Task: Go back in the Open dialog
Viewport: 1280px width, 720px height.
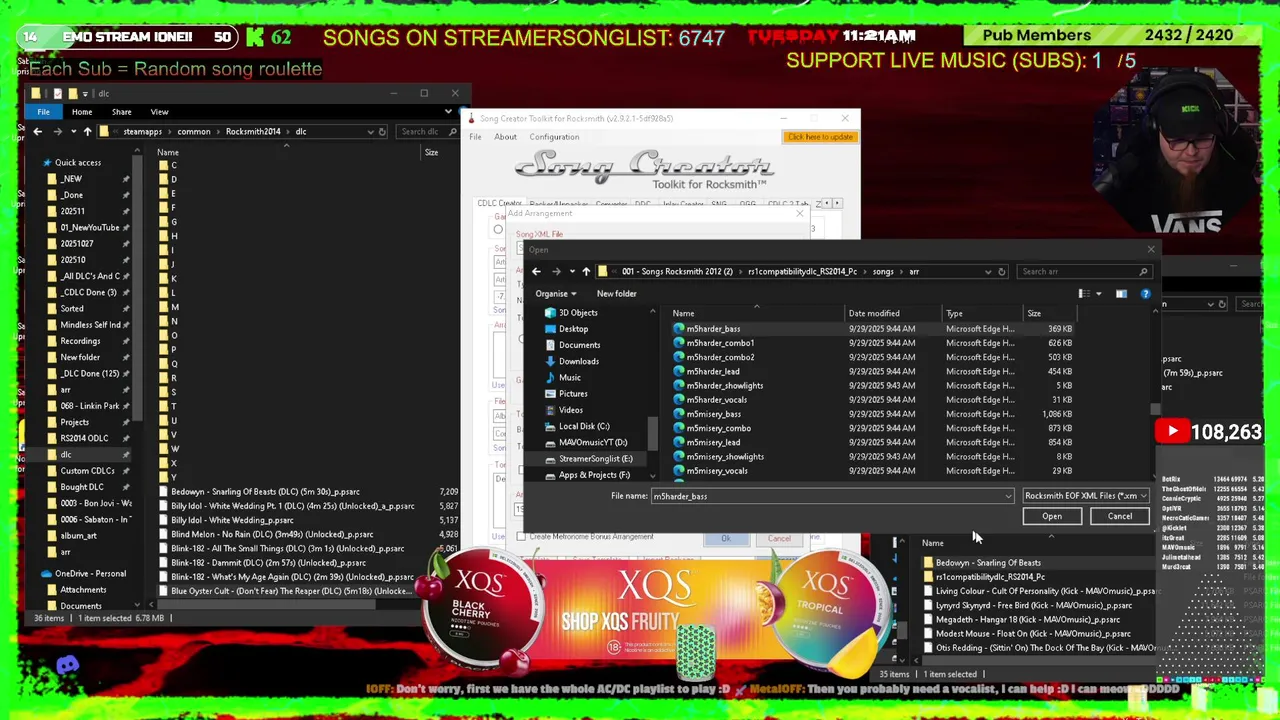Action: [x=536, y=271]
